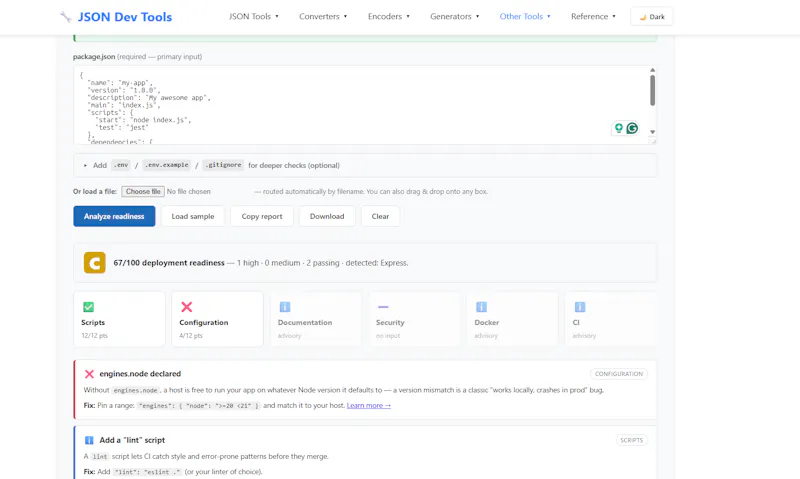The image size is (800, 479).
Task: Click the textarea resize handle
Action: (x=653, y=141)
